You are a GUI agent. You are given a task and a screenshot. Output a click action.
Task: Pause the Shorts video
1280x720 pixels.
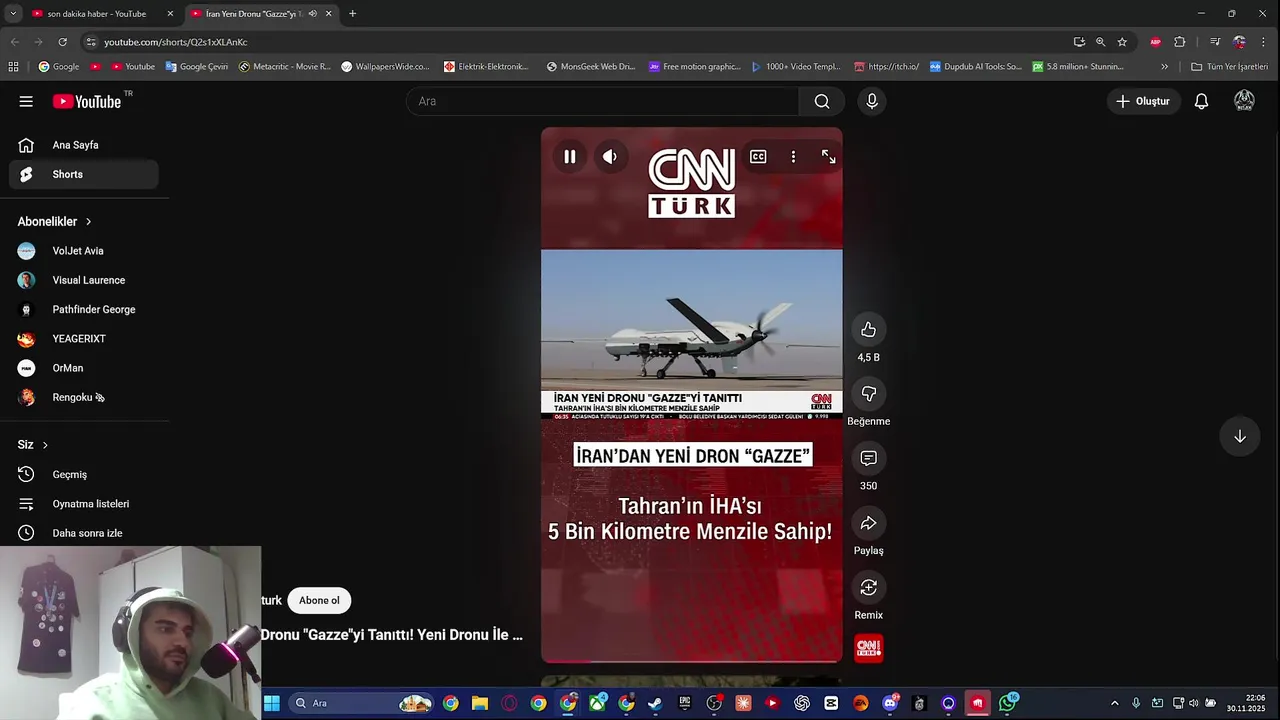point(569,157)
